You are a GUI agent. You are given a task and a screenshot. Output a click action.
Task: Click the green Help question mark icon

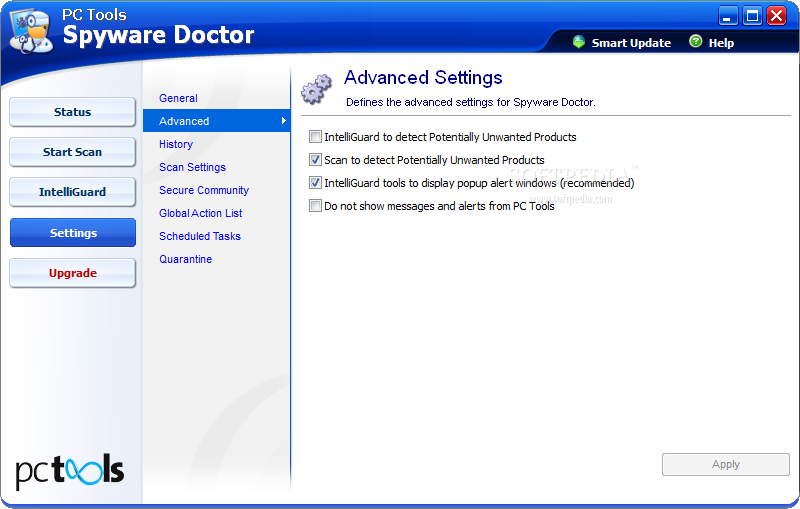pyautogui.click(x=695, y=41)
